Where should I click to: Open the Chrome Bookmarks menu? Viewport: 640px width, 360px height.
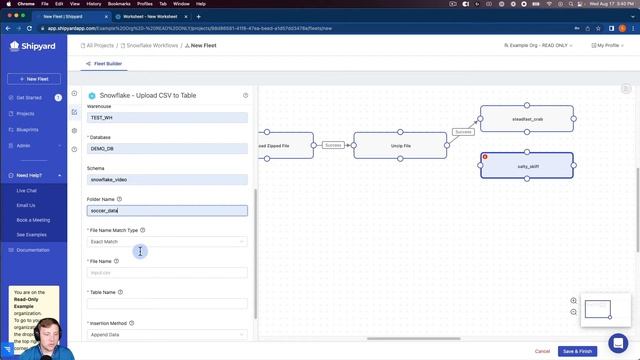point(119,4)
